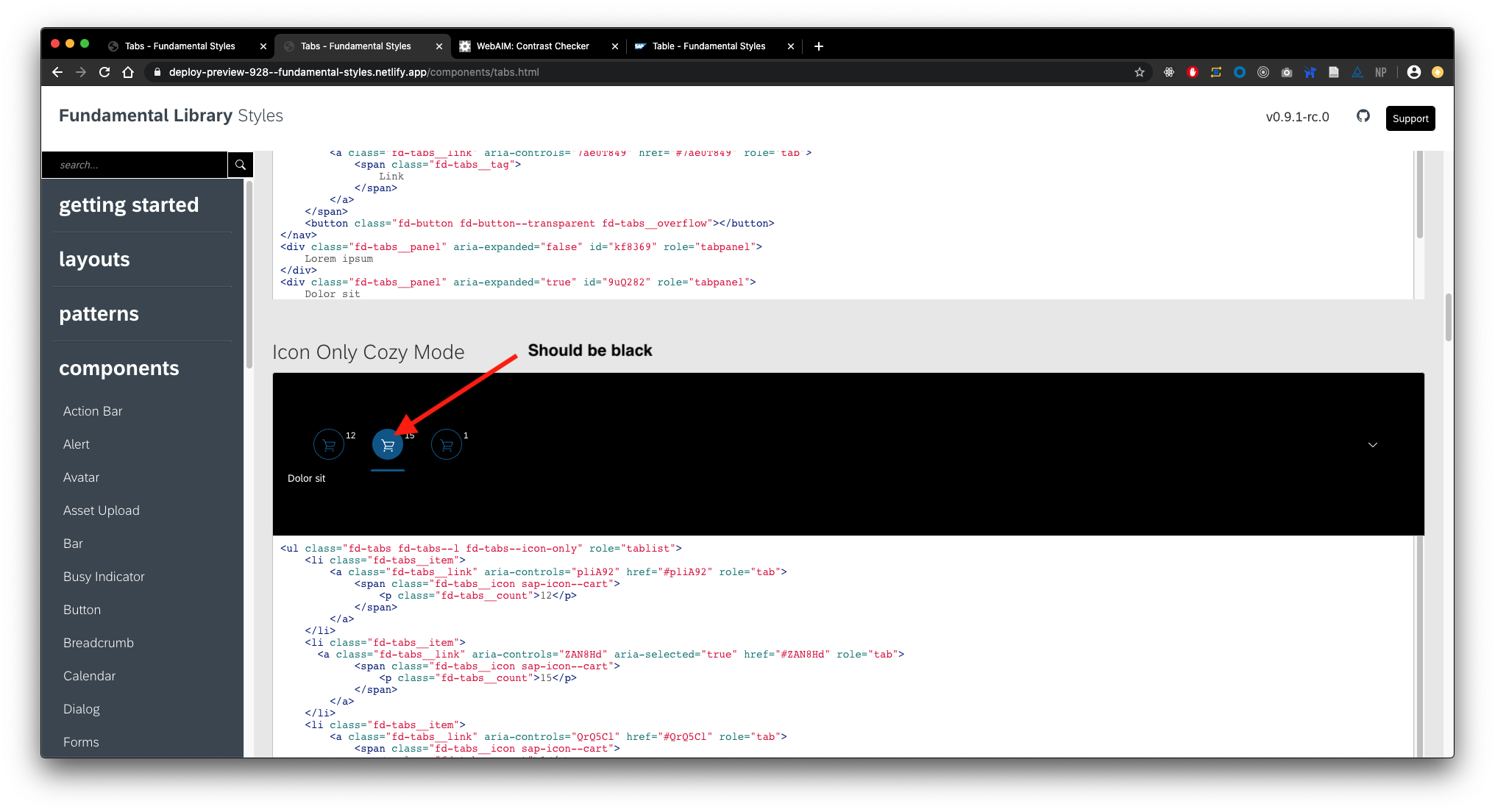
Task: Click the camera extension icon in toolbar
Action: (x=1287, y=72)
